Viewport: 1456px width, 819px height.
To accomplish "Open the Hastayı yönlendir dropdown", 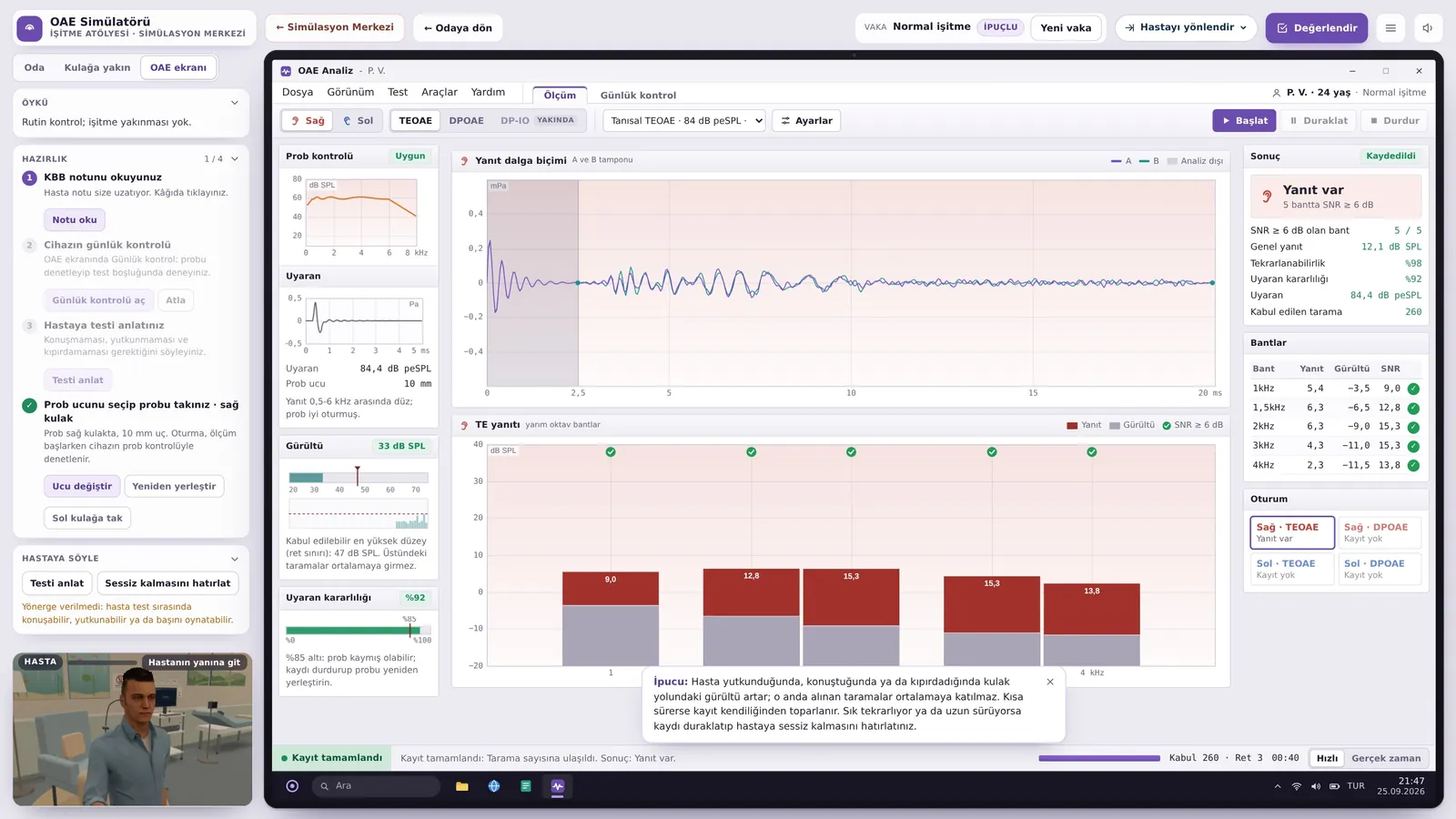I will 1187,28.
